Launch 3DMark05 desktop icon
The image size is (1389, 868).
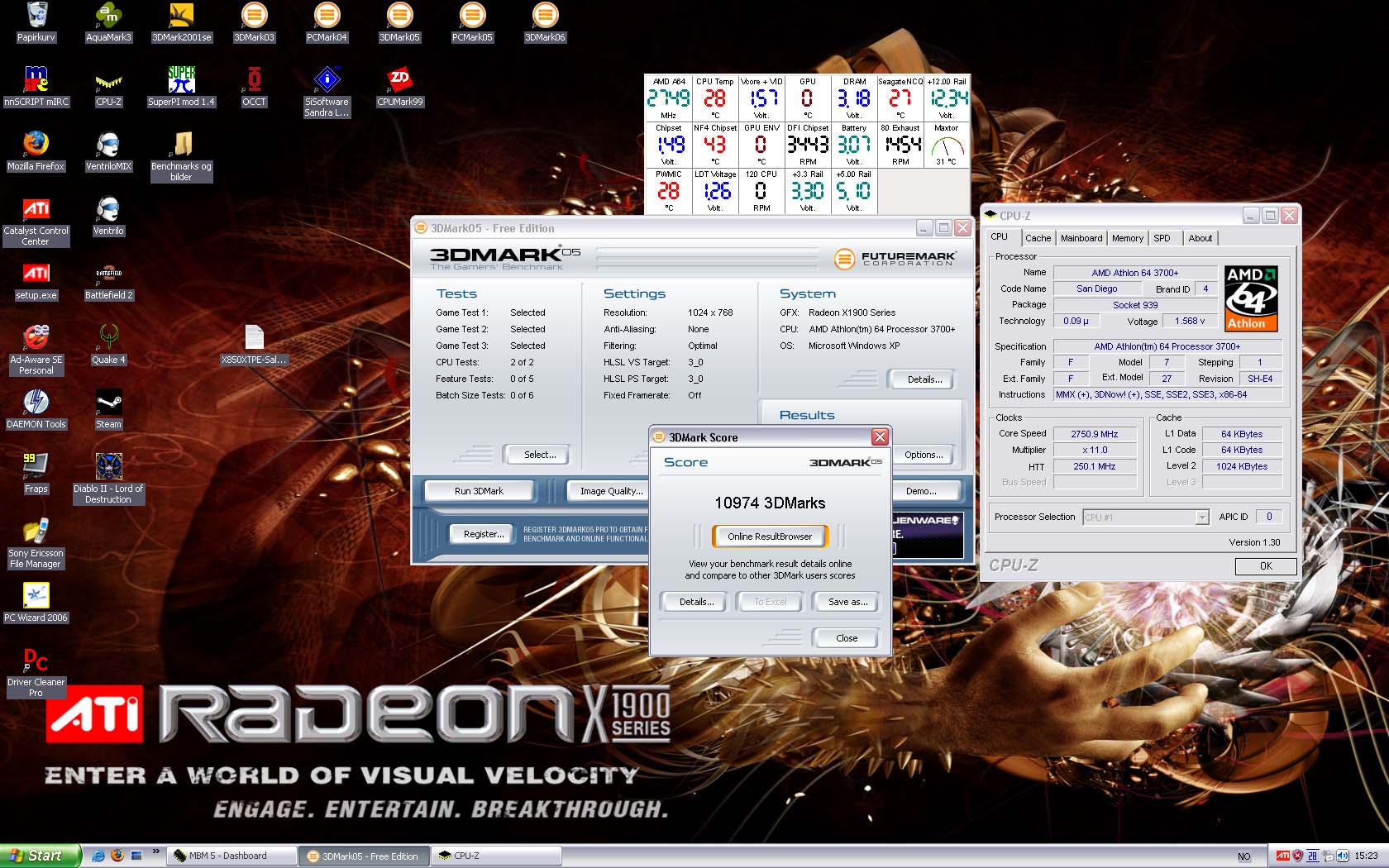point(399,21)
